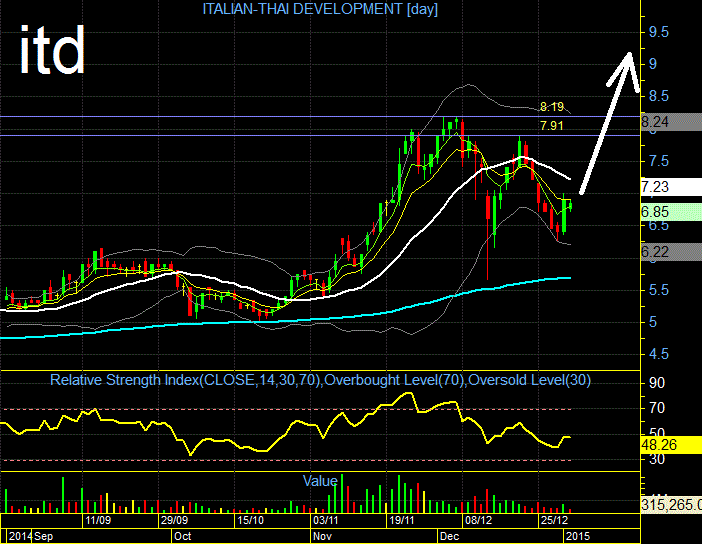
Task: Select the 6.85 current price marker
Action: tap(671, 212)
